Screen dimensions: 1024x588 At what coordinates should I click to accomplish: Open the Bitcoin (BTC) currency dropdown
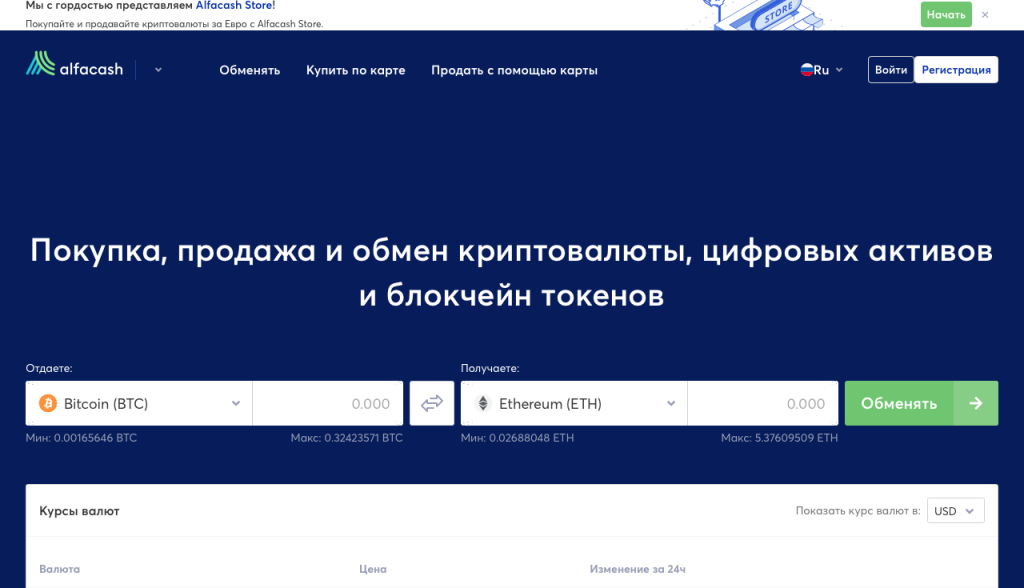pos(139,404)
